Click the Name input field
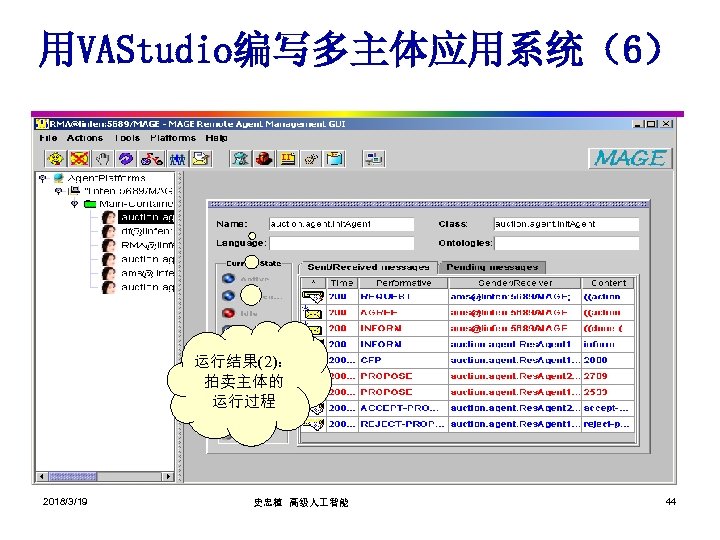The height and width of the screenshot is (540, 720). point(341,224)
